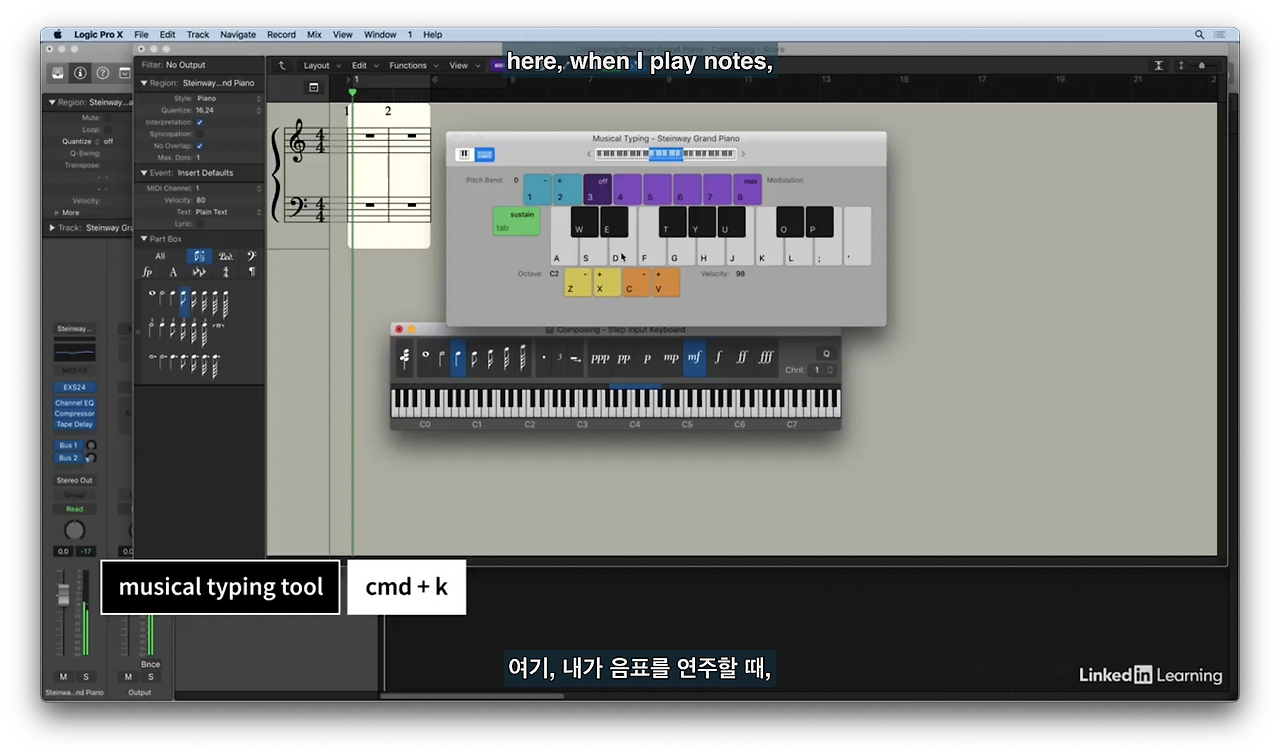This screenshot has width=1280, height=756.
Task: Toggle the dotted note button in Step Input Keyboard
Action: point(544,357)
